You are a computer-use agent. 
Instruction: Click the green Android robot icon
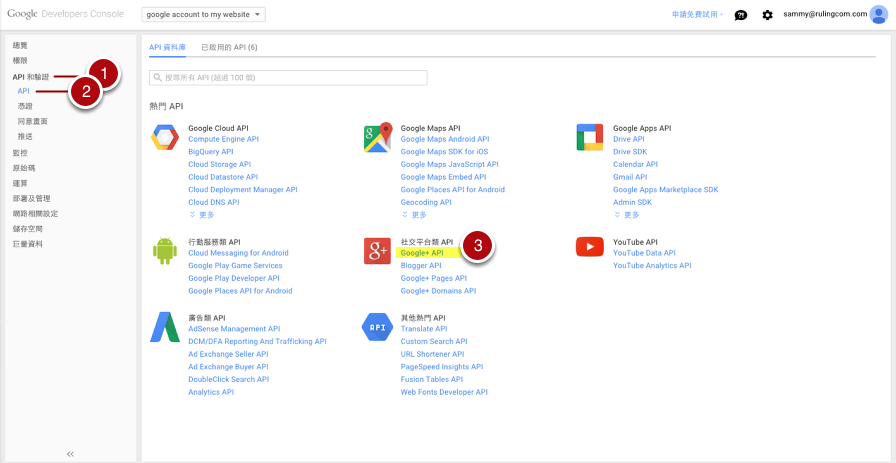click(165, 251)
